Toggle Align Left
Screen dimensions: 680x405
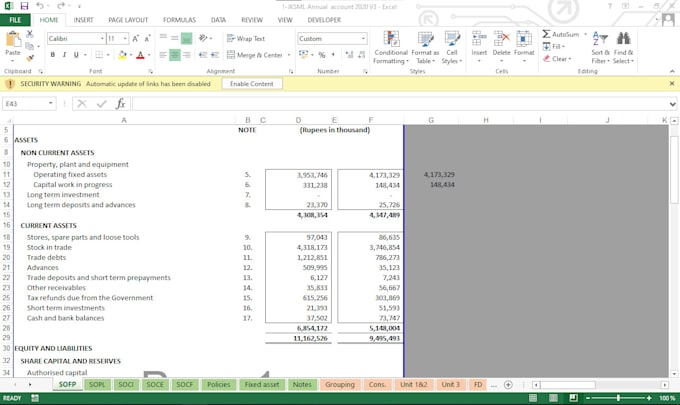click(x=163, y=55)
